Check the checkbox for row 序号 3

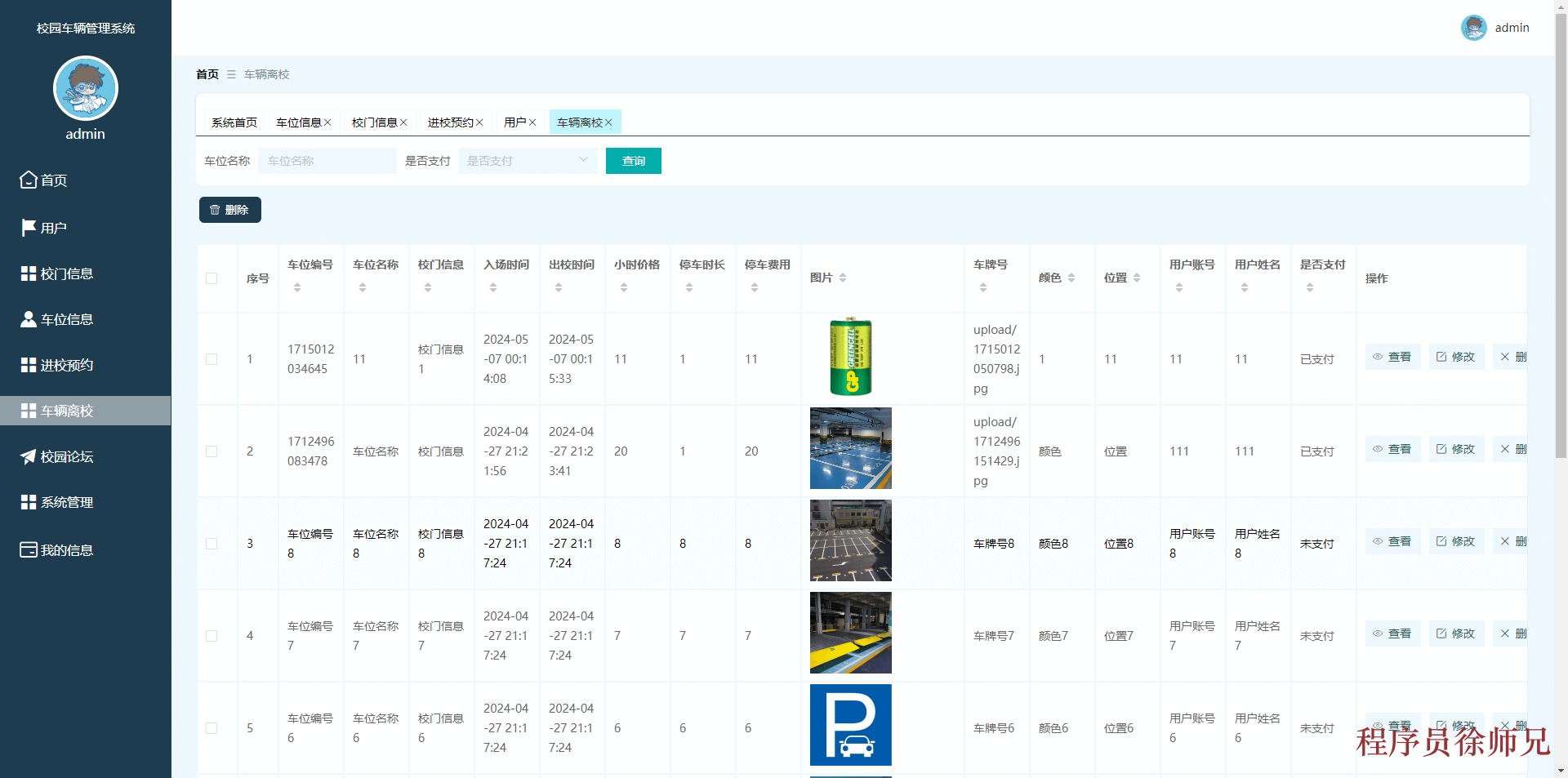tap(212, 544)
